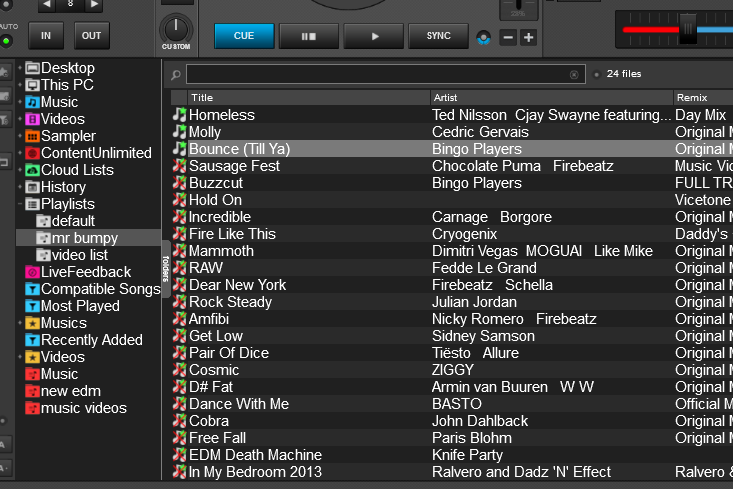This screenshot has width=733, height=489.
Task: Click the magnifier search icon
Action: coord(176,75)
